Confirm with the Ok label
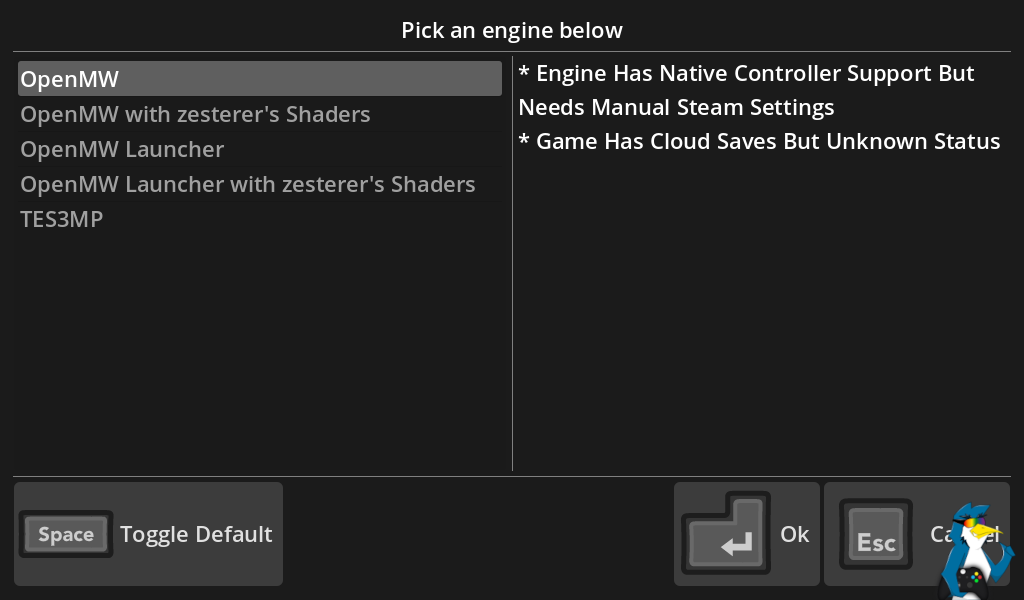 point(794,534)
